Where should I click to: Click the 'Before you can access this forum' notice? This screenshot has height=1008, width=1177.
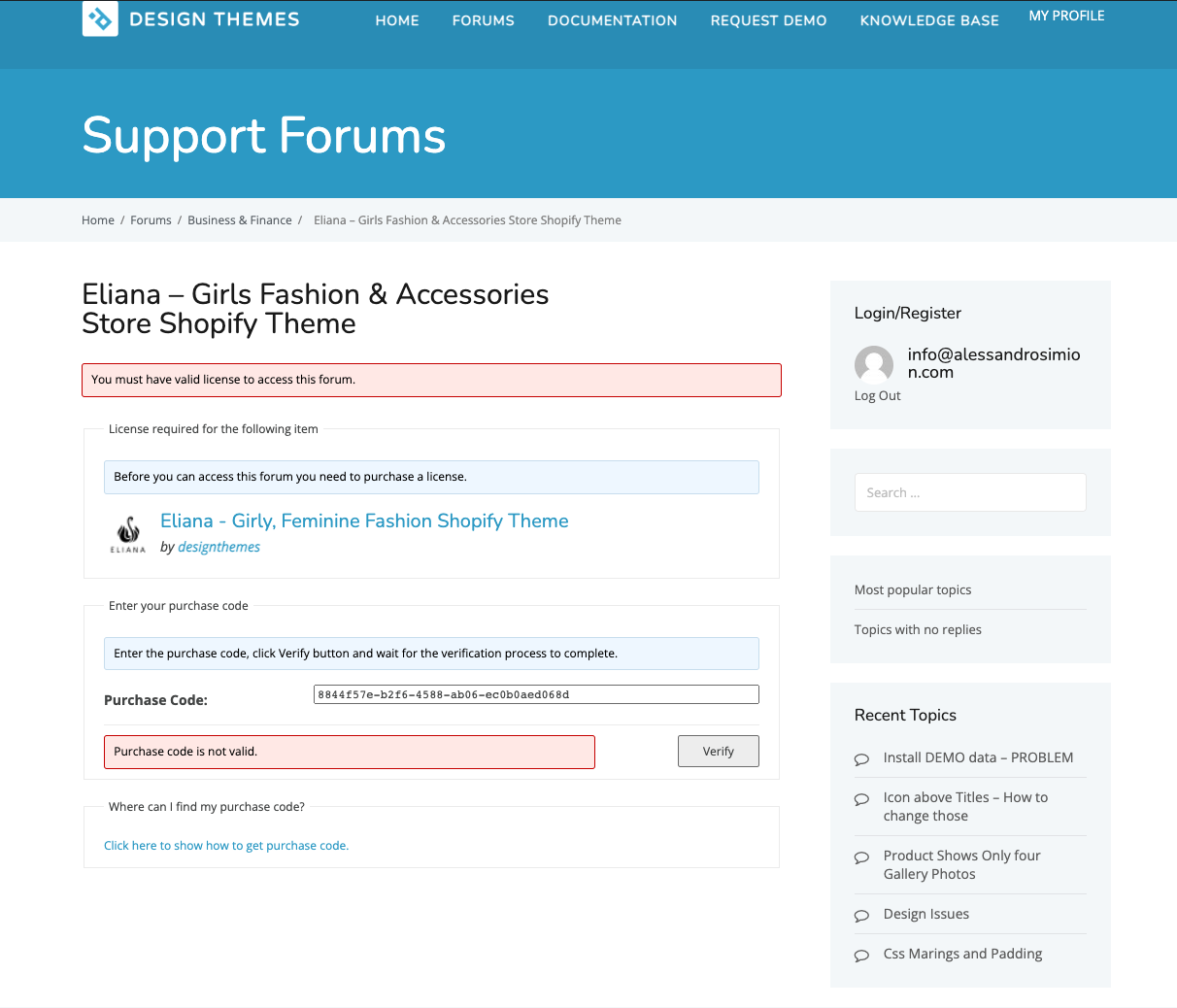click(x=431, y=477)
